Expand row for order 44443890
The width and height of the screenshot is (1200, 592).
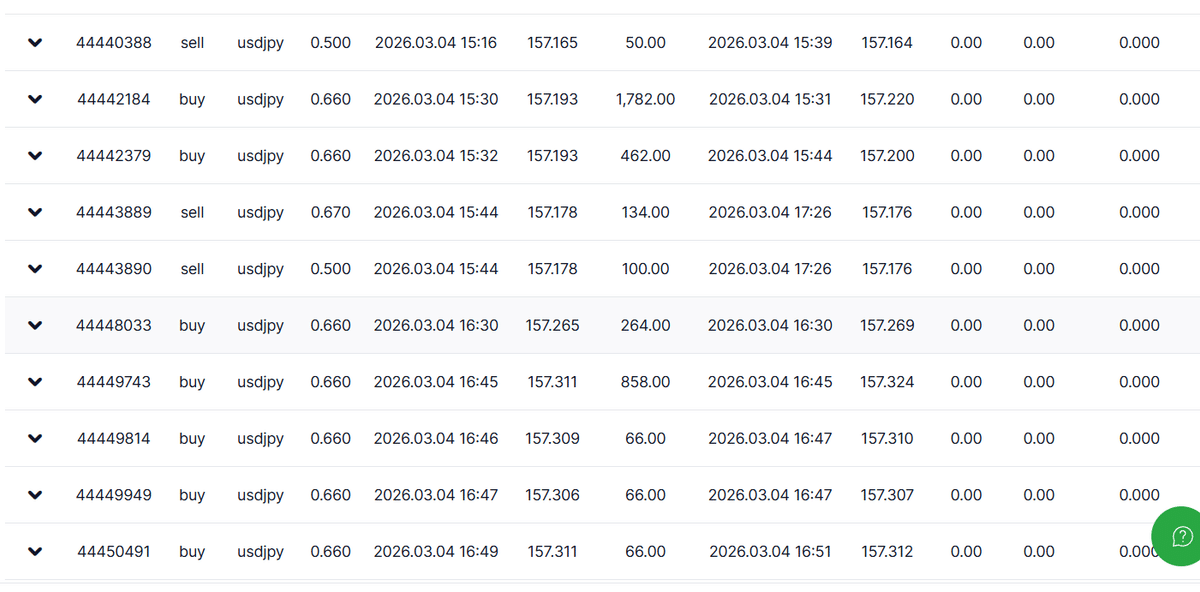coord(35,269)
